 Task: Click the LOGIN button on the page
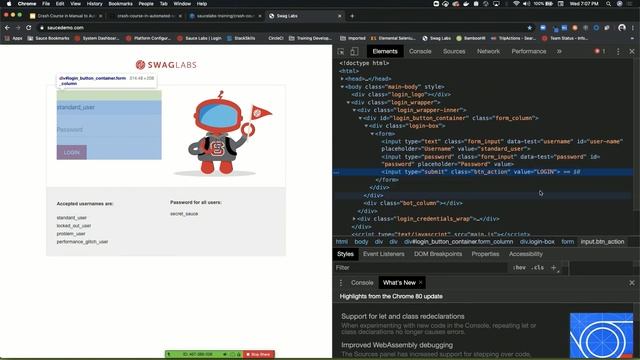pyautogui.click(x=71, y=152)
